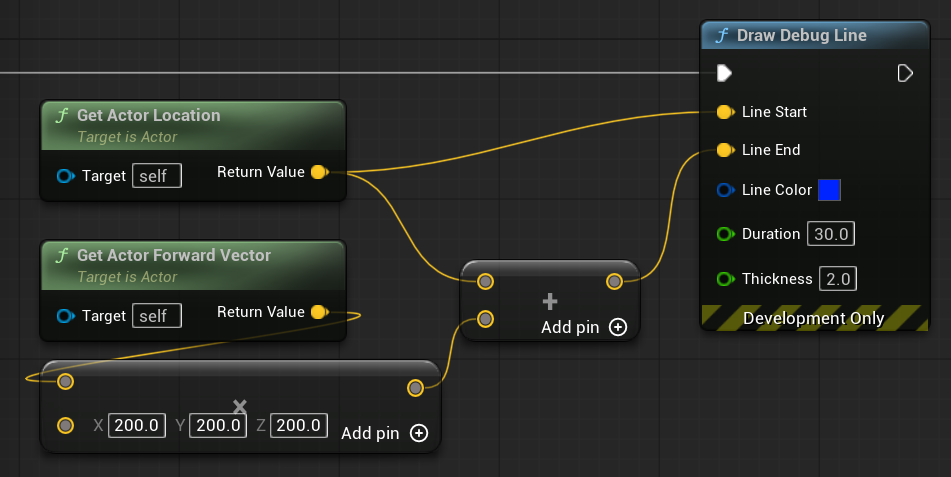Click Get Actor Location Return Value pin
951x477 pixels.
[318, 172]
